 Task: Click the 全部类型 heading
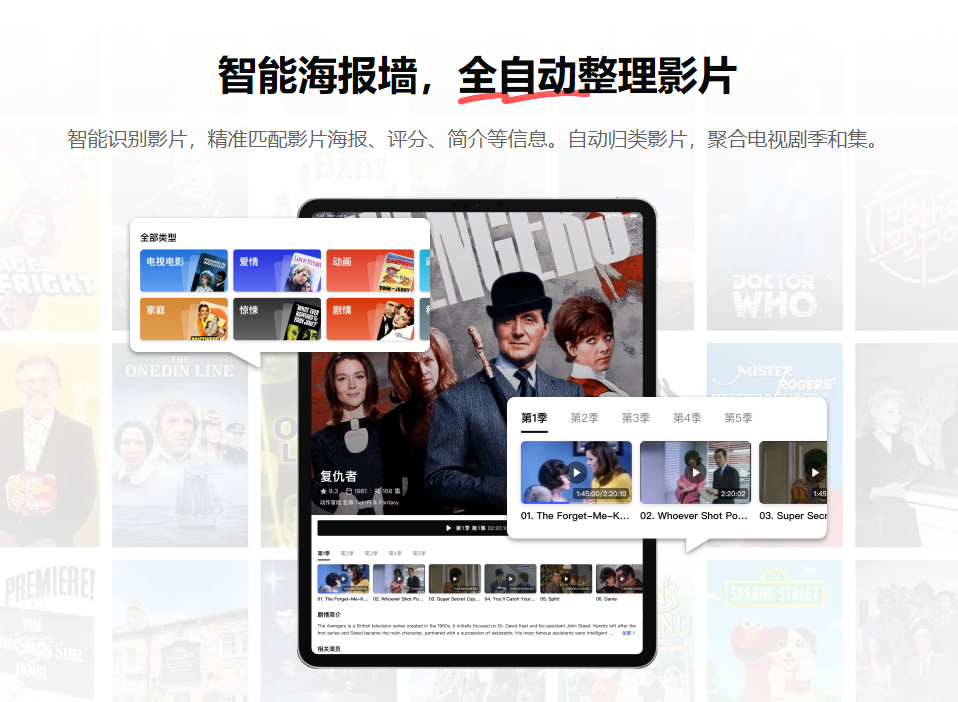(x=158, y=238)
